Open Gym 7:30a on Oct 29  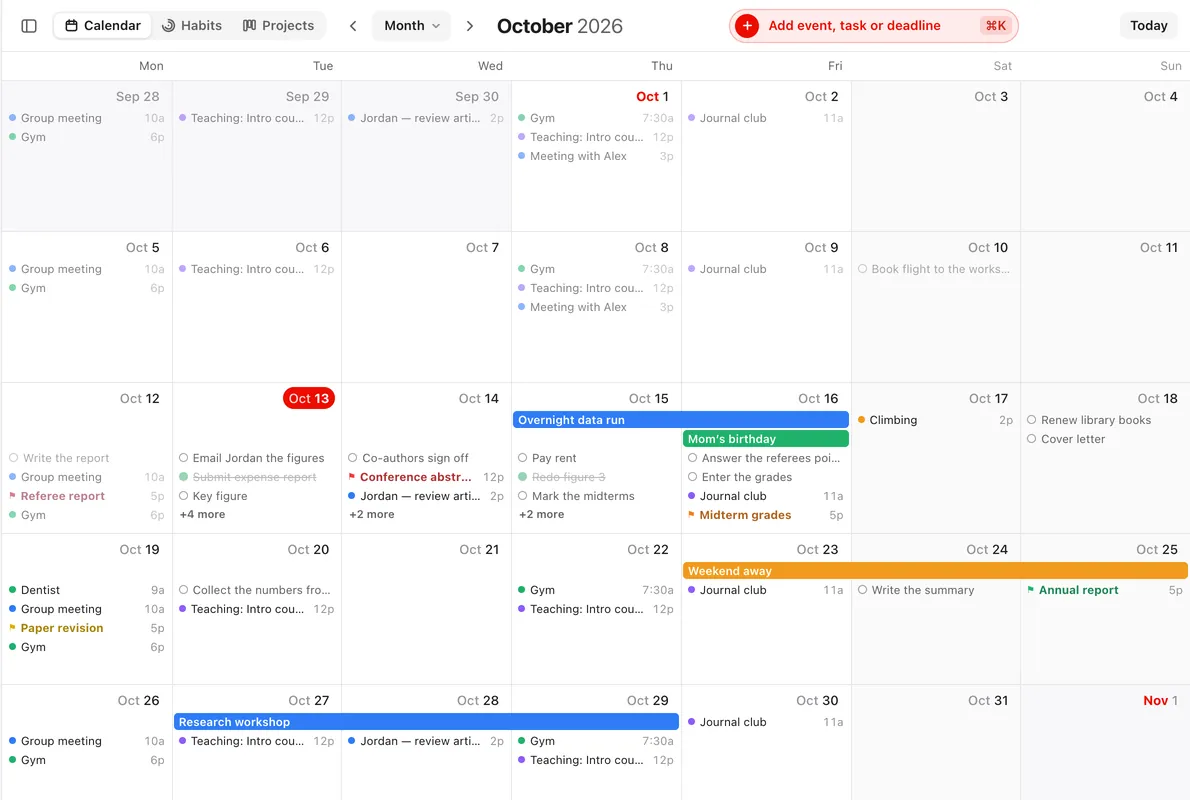596,742
